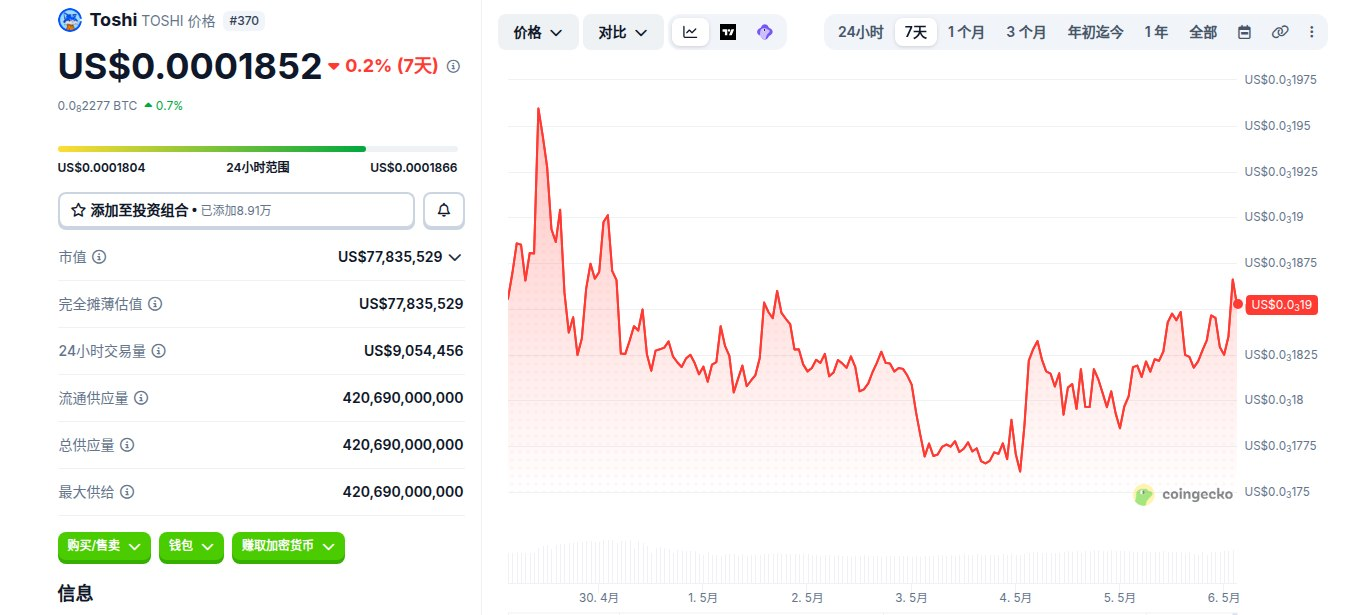The height and width of the screenshot is (615, 1360).
Task: Click the TOSHI 价格 label
Action: 178,20
